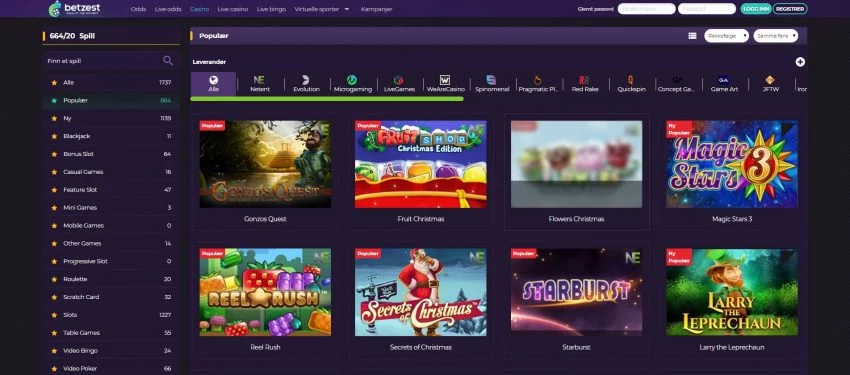Select the Bonus Slot category
Screen dimensions: 850x375
coord(111,154)
